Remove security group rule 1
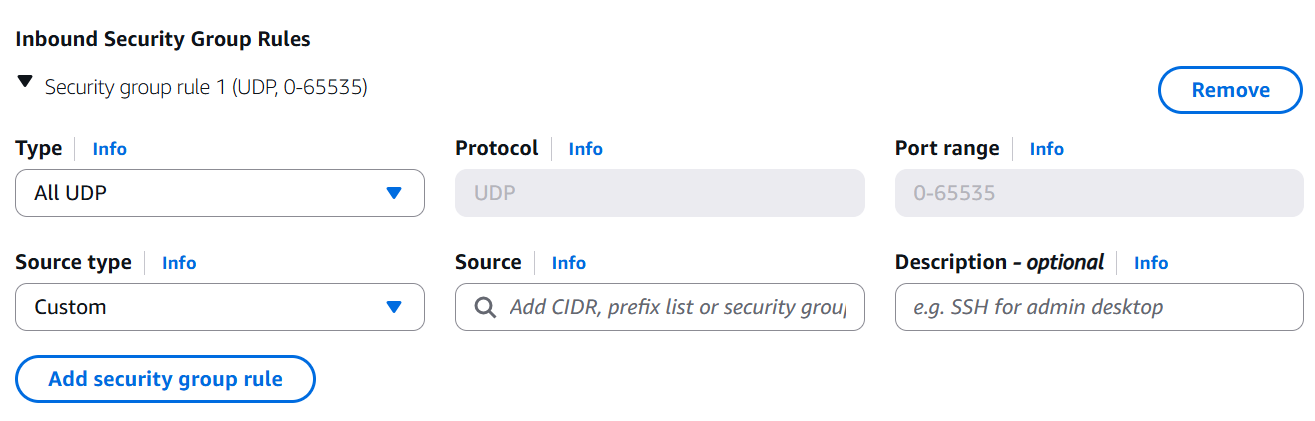The image size is (1315, 421). tap(1230, 90)
